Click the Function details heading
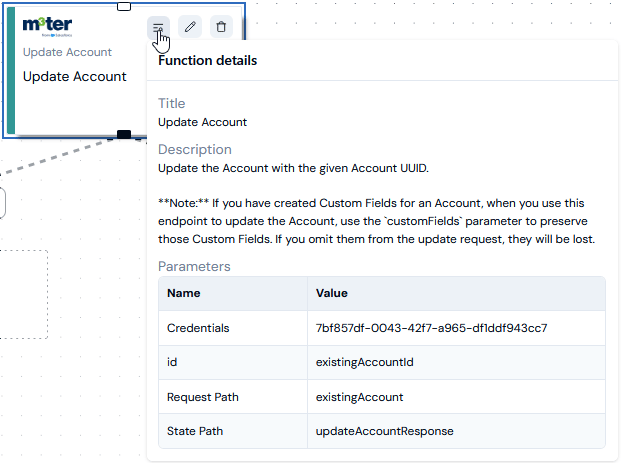621x463 pixels. (x=208, y=61)
